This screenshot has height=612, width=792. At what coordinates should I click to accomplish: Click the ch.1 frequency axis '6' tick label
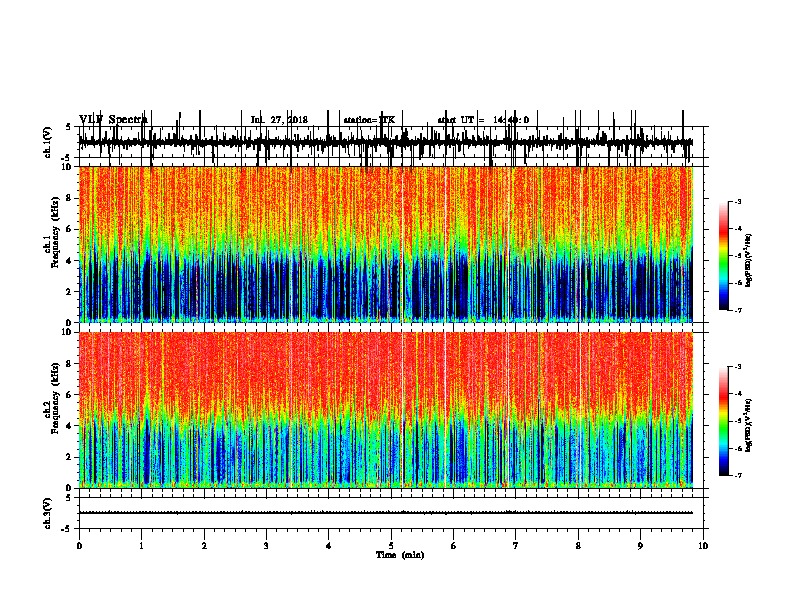pyautogui.click(x=69, y=229)
